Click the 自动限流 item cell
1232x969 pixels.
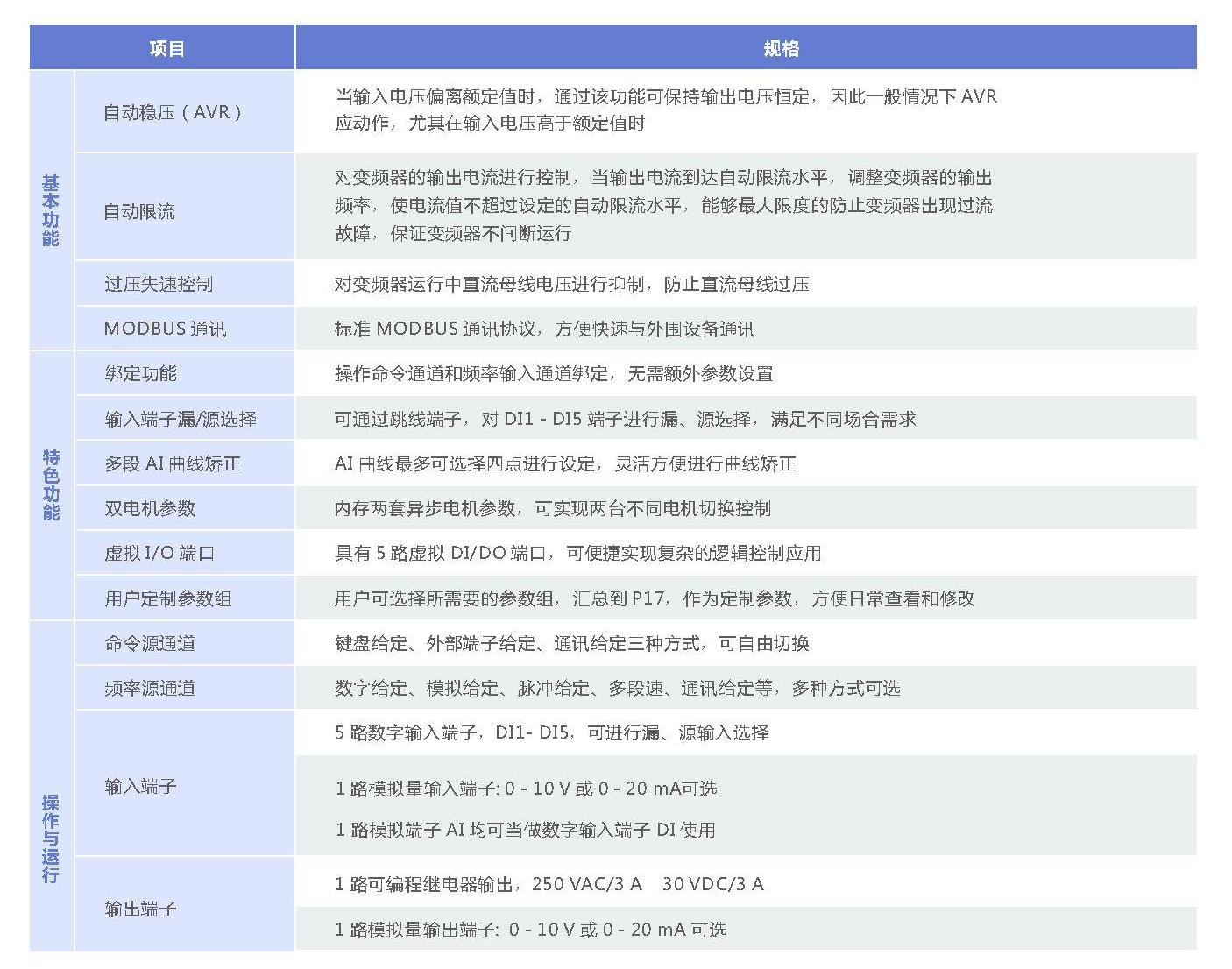139,211
